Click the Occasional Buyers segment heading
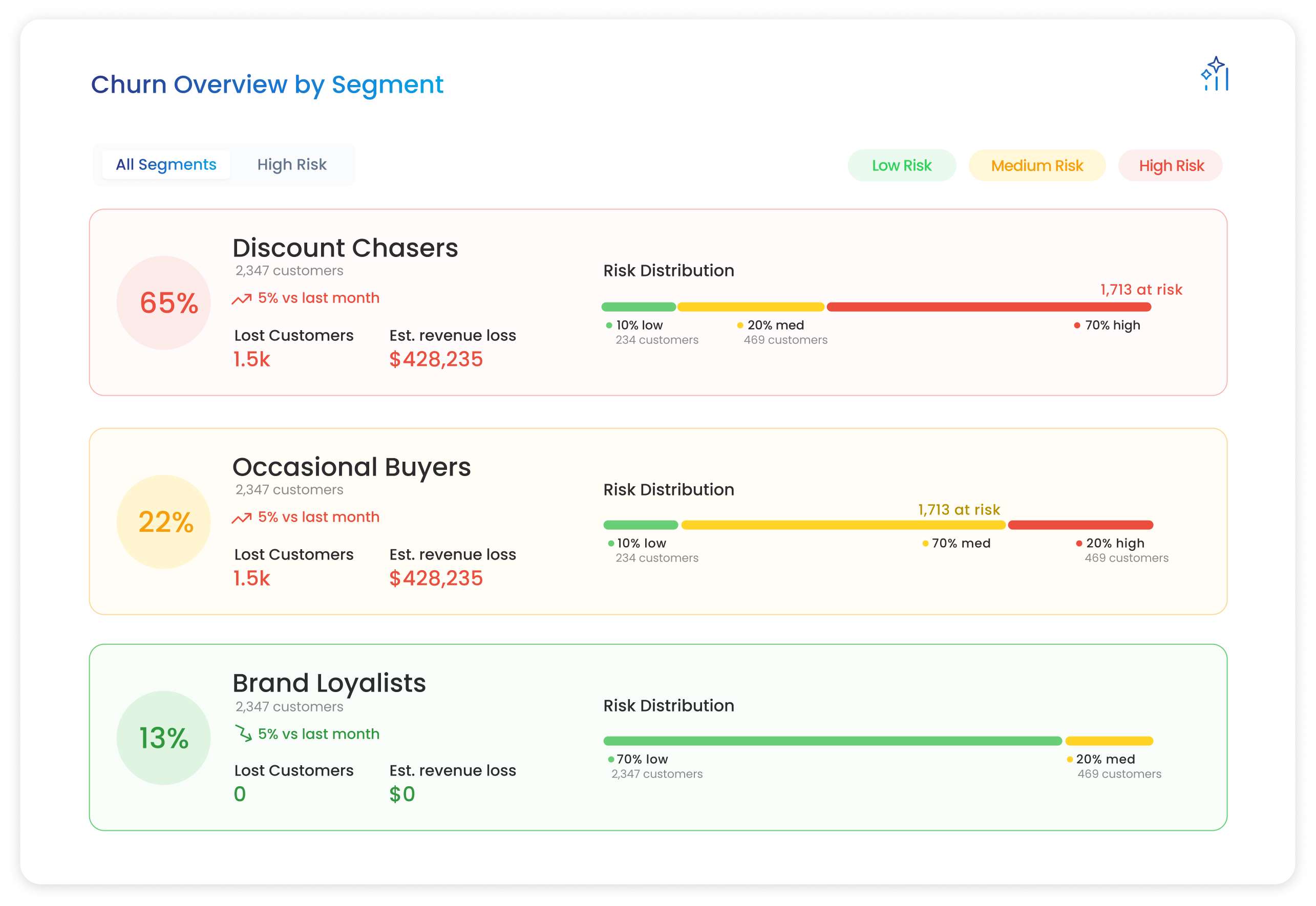This screenshot has height=906, width=1316. pyautogui.click(x=351, y=467)
